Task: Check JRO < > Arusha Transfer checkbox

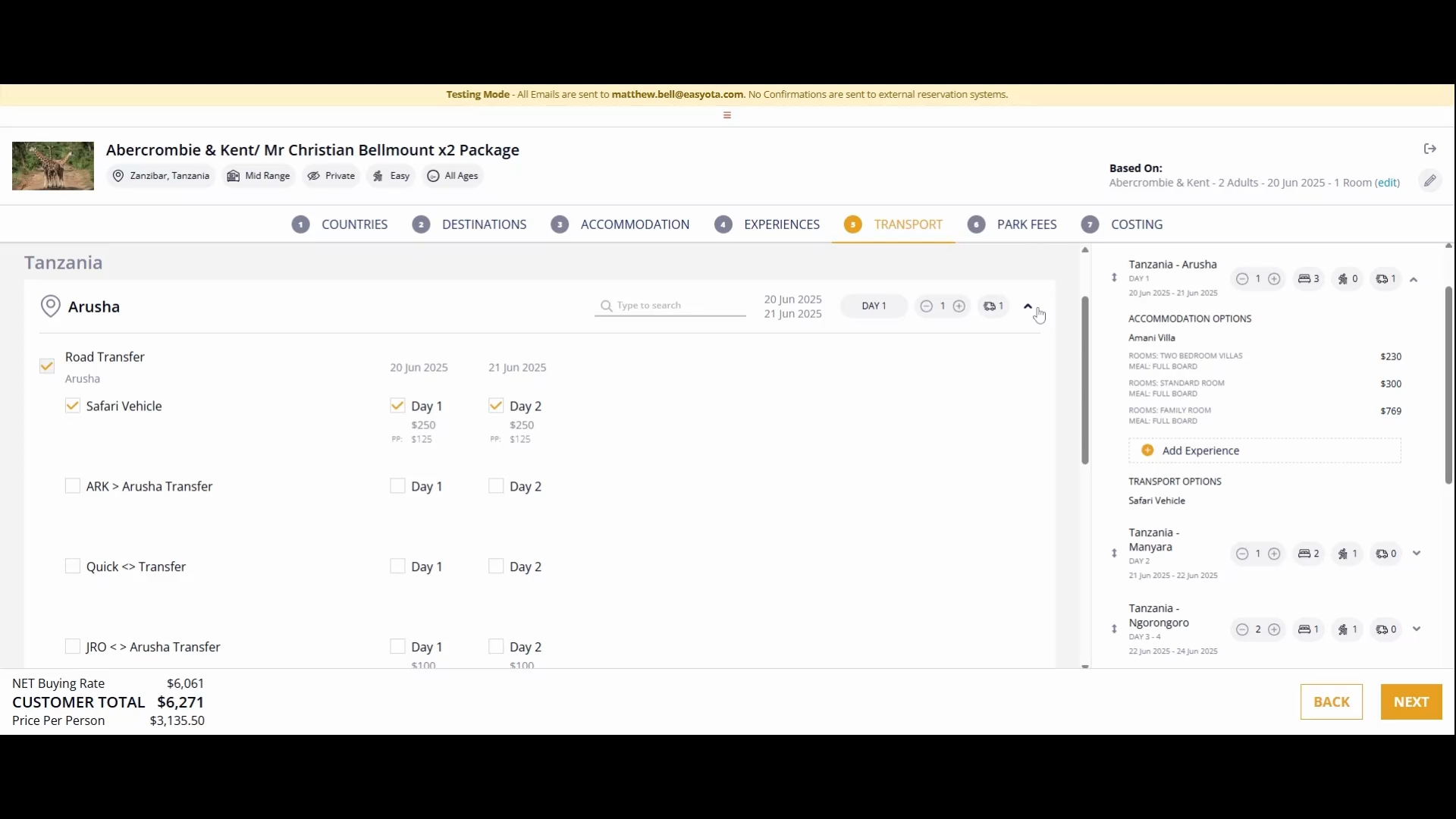Action: point(73,647)
